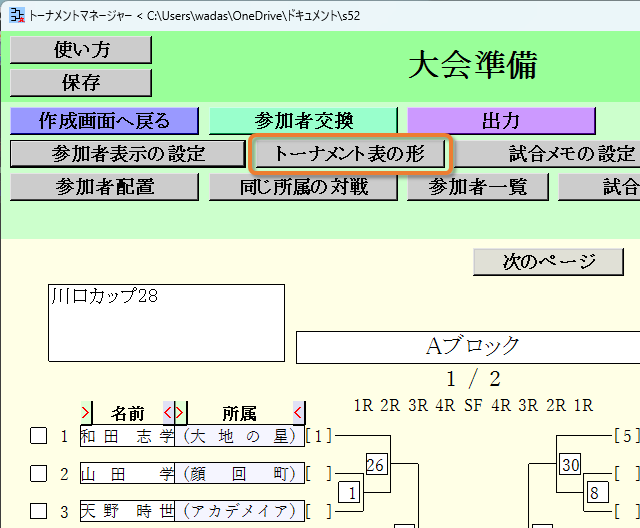Screen dimensions: 640x528
Task: Select name cell 山田 学
Action: pyautogui.click(x=127, y=473)
